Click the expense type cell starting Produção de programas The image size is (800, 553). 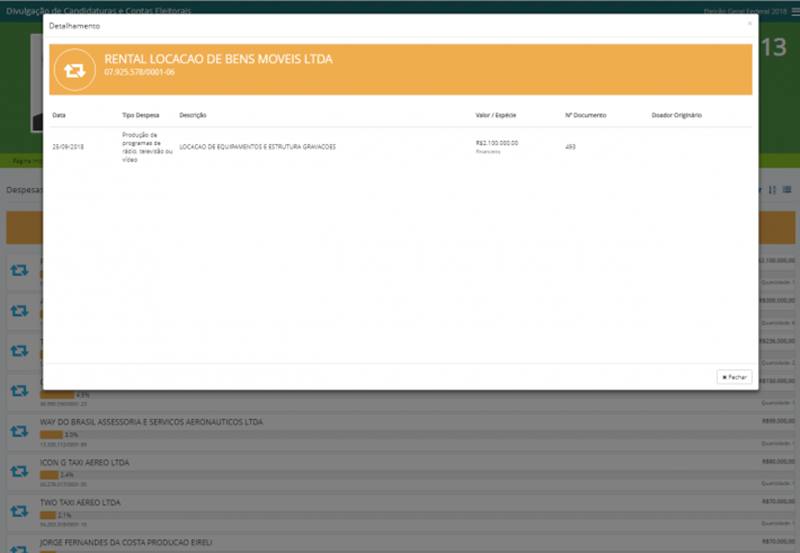[147, 147]
